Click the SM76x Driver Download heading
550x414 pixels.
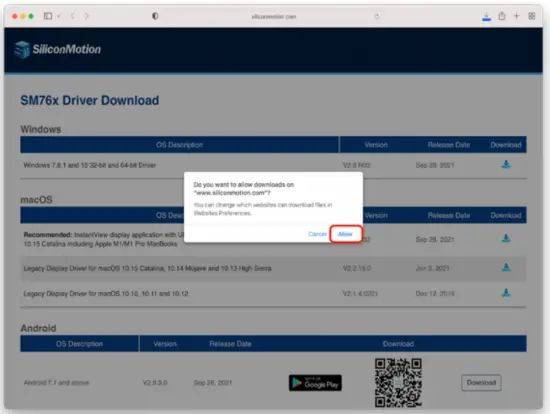(90, 100)
